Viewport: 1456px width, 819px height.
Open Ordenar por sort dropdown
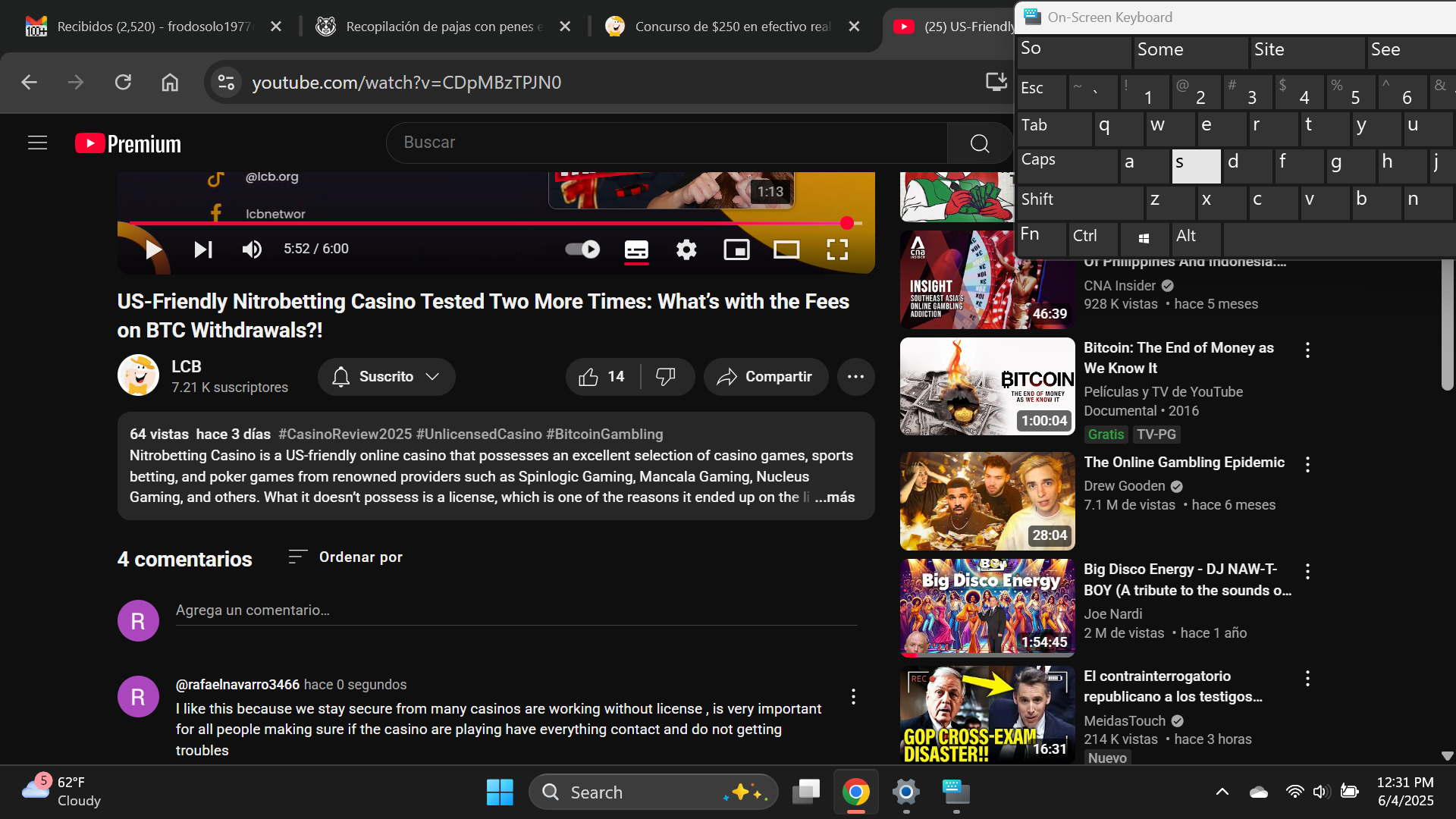click(345, 557)
